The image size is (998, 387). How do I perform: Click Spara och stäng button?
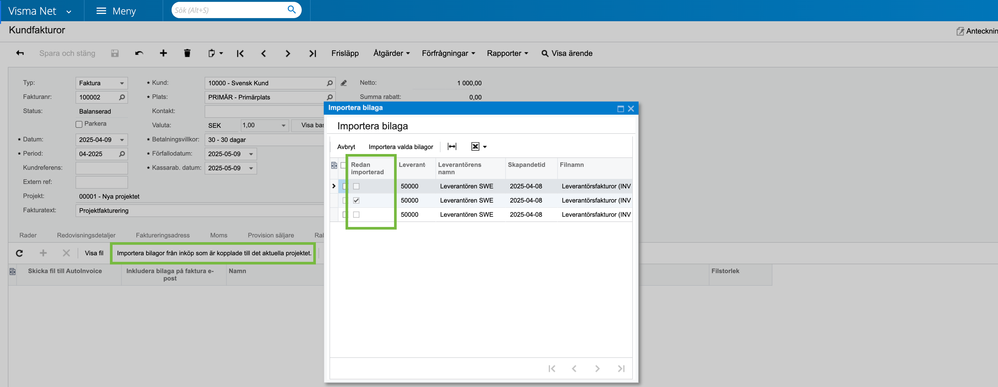tap(67, 53)
